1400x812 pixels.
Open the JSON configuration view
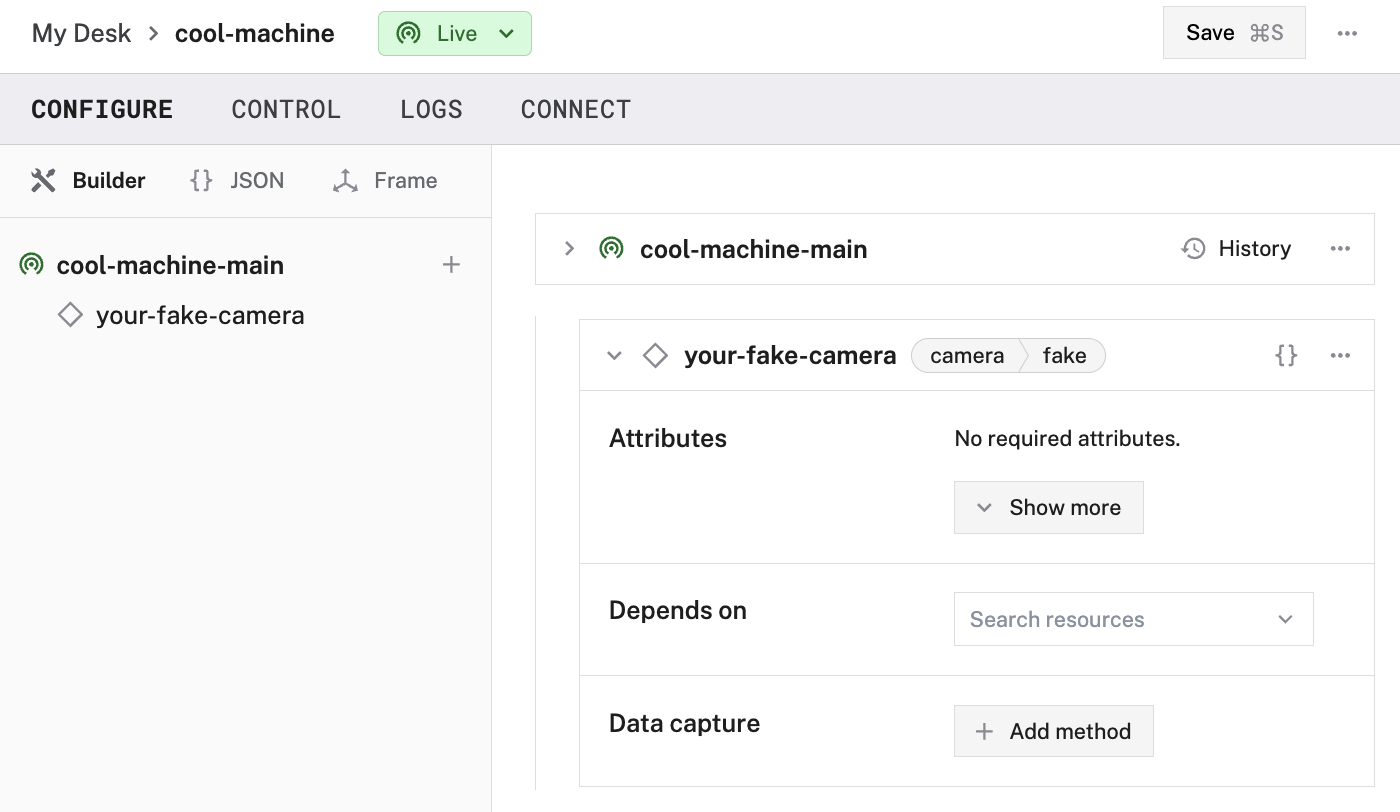pyautogui.click(x=236, y=180)
